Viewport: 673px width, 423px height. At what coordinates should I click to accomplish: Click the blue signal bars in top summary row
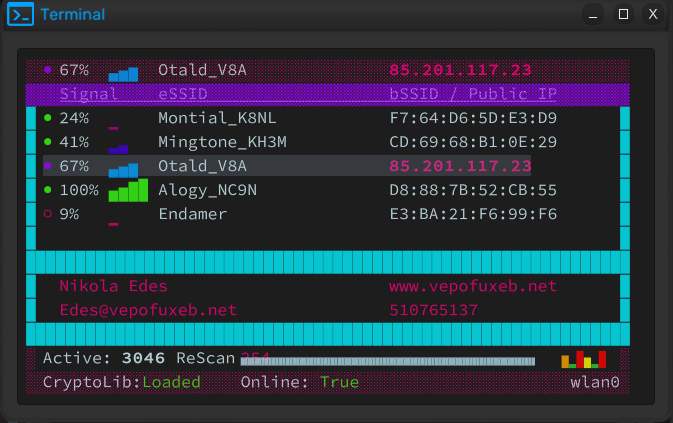tap(123, 74)
